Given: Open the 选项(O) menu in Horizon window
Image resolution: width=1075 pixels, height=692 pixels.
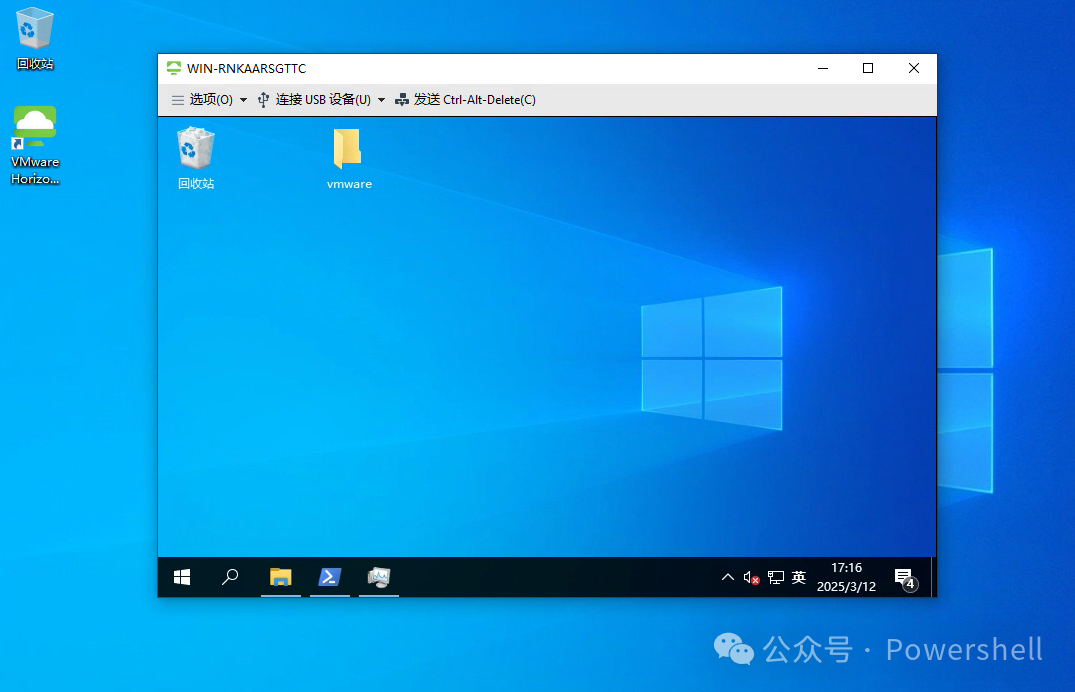Looking at the screenshot, I should coord(210,100).
